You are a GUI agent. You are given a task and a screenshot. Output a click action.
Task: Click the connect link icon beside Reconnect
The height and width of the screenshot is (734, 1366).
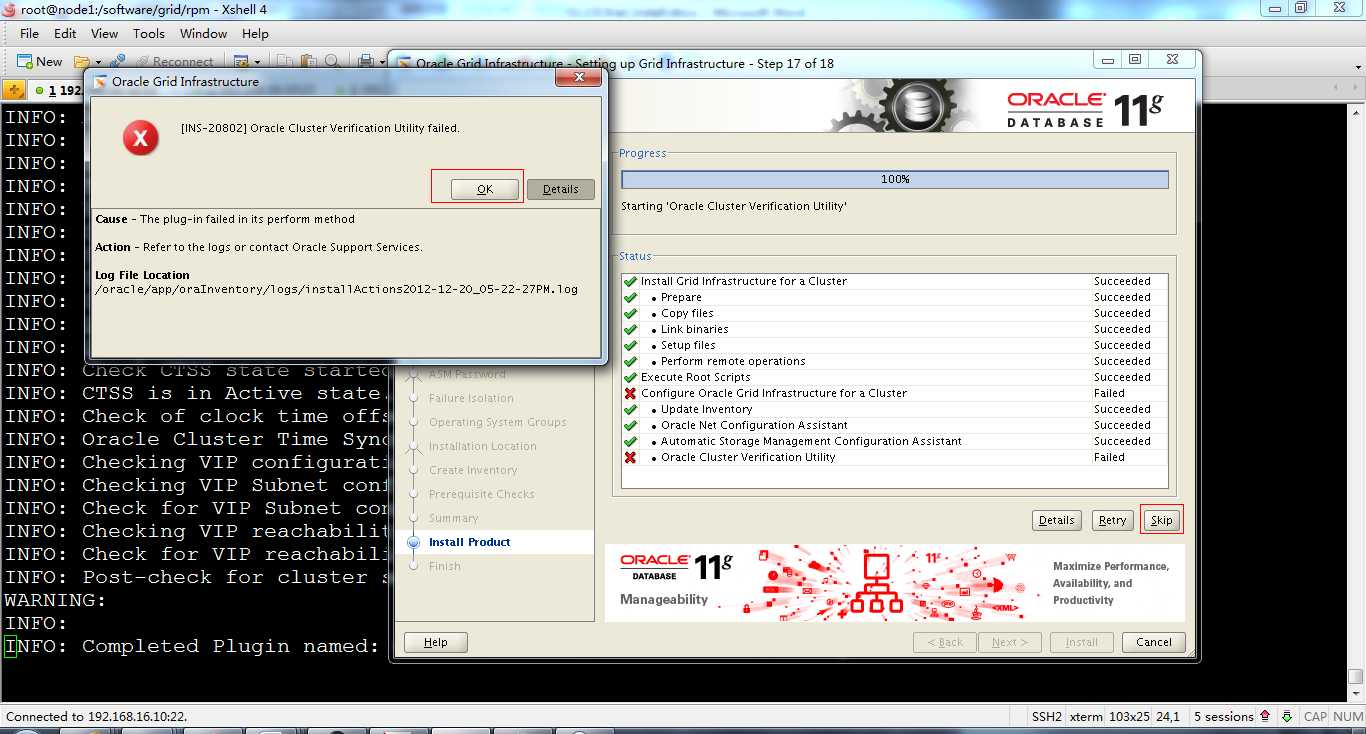(x=118, y=62)
